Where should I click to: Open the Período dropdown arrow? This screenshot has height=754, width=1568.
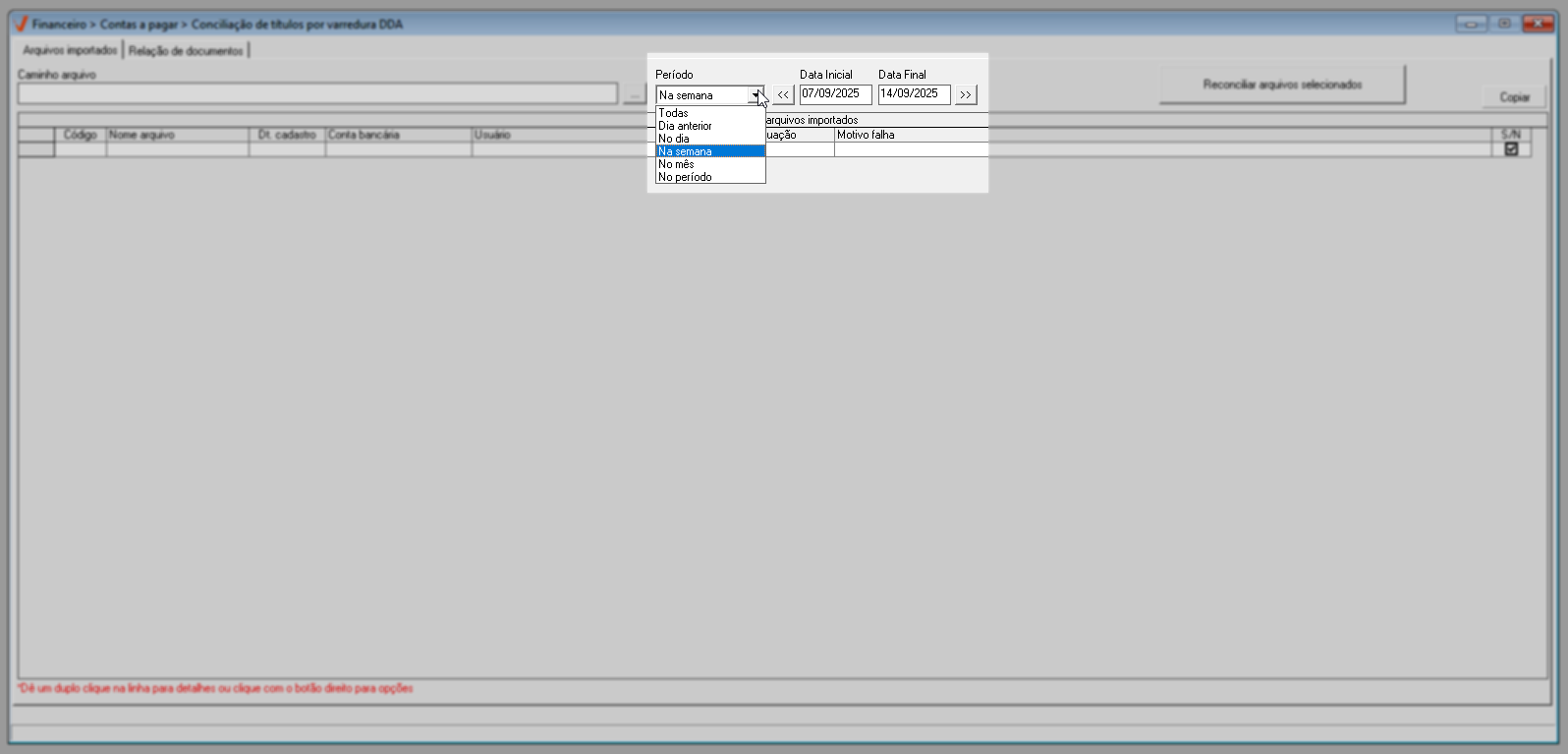tap(756, 95)
